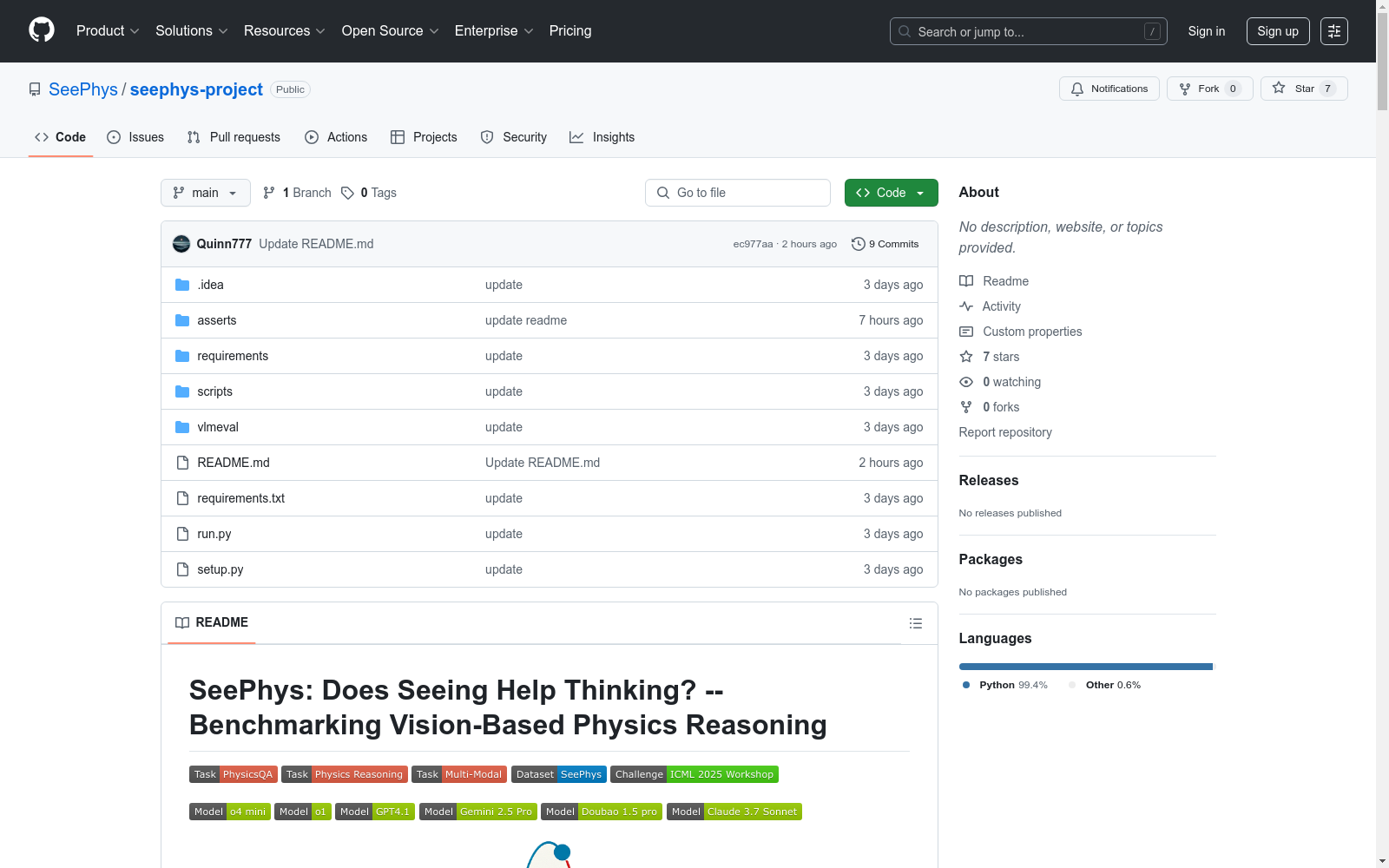Click the run.py file icon
Screen dimensions: 1389x868
pyautogui.click(x=182, y=534)
